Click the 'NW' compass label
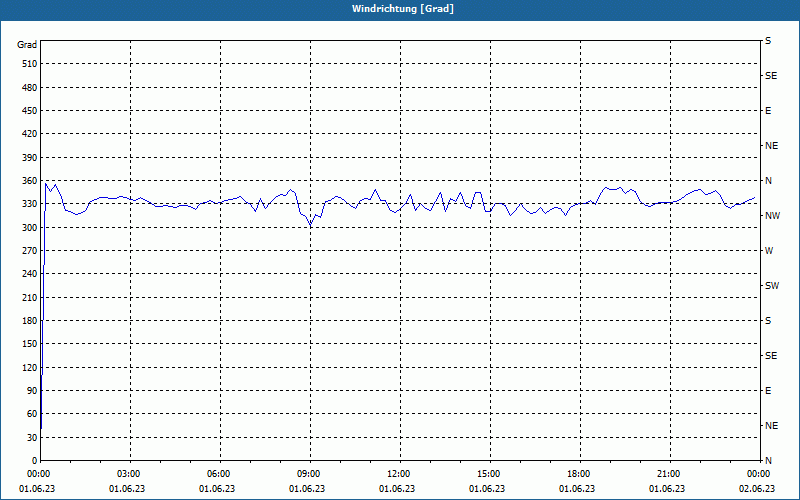The width and height of the screenshot is (800, 500). [x=772, y=216]
